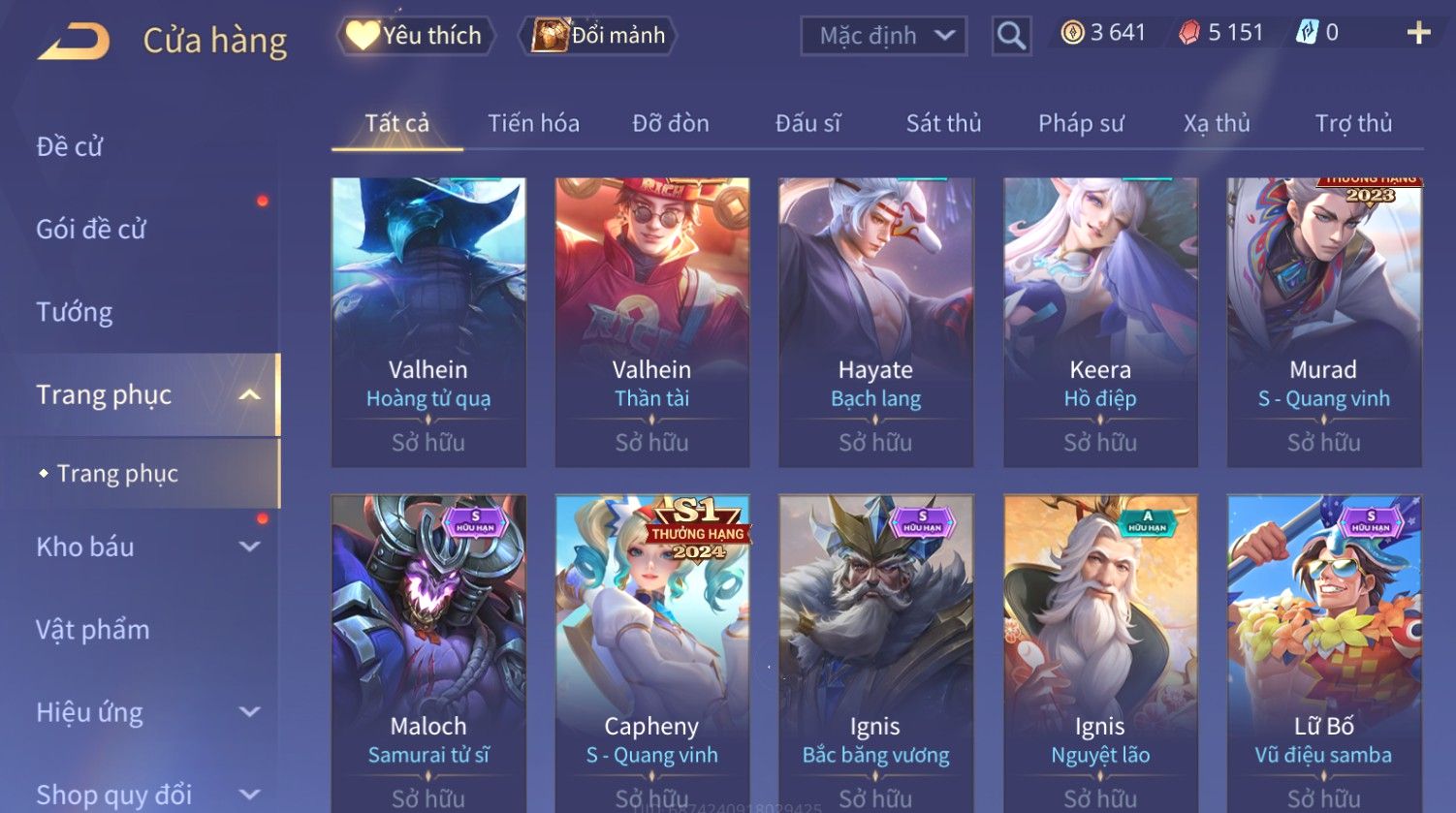Collapse the Trang phục sidebar section
Screen dimensions: 1456x813
[x=249, y=394]
